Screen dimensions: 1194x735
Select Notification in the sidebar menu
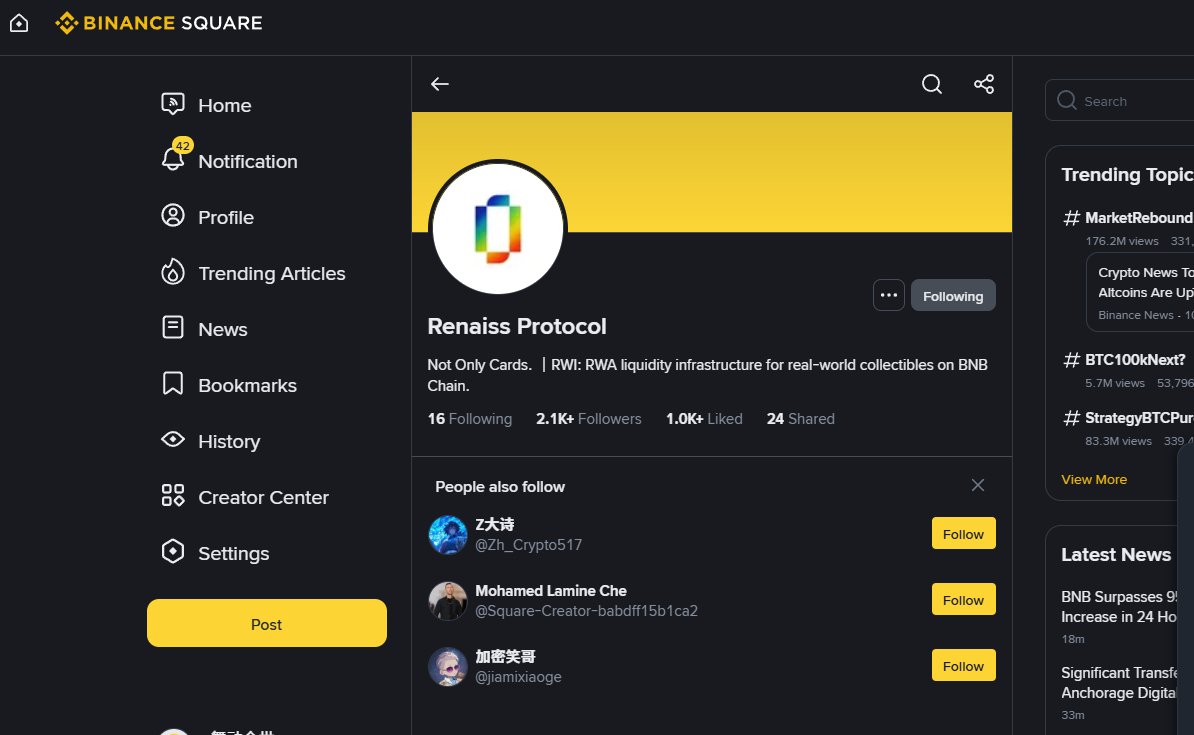248,161
